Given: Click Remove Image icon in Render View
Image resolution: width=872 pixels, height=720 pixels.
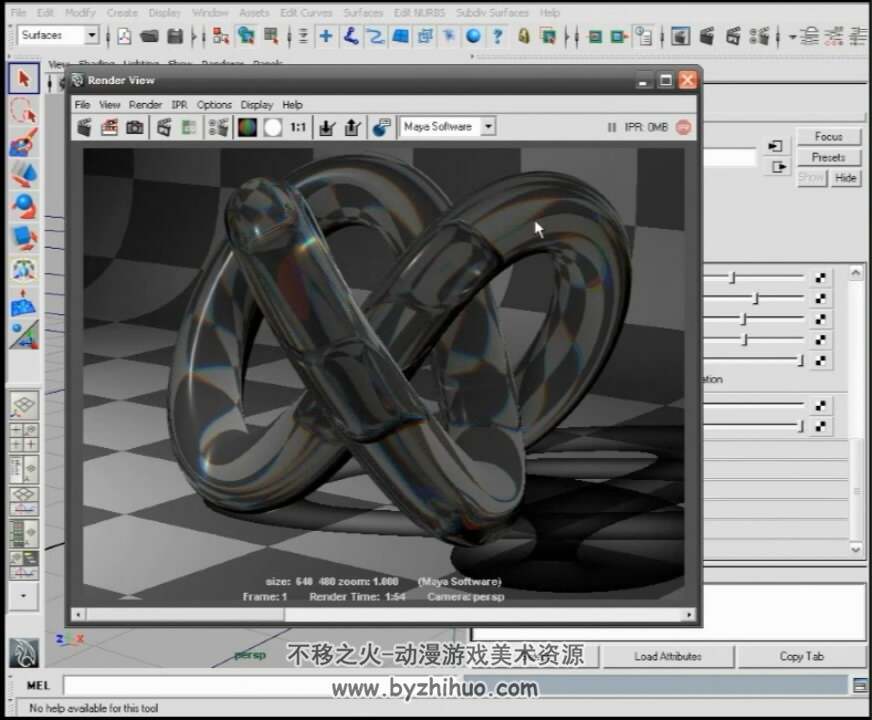Looking at the screenshot, I should click(353, 128).
